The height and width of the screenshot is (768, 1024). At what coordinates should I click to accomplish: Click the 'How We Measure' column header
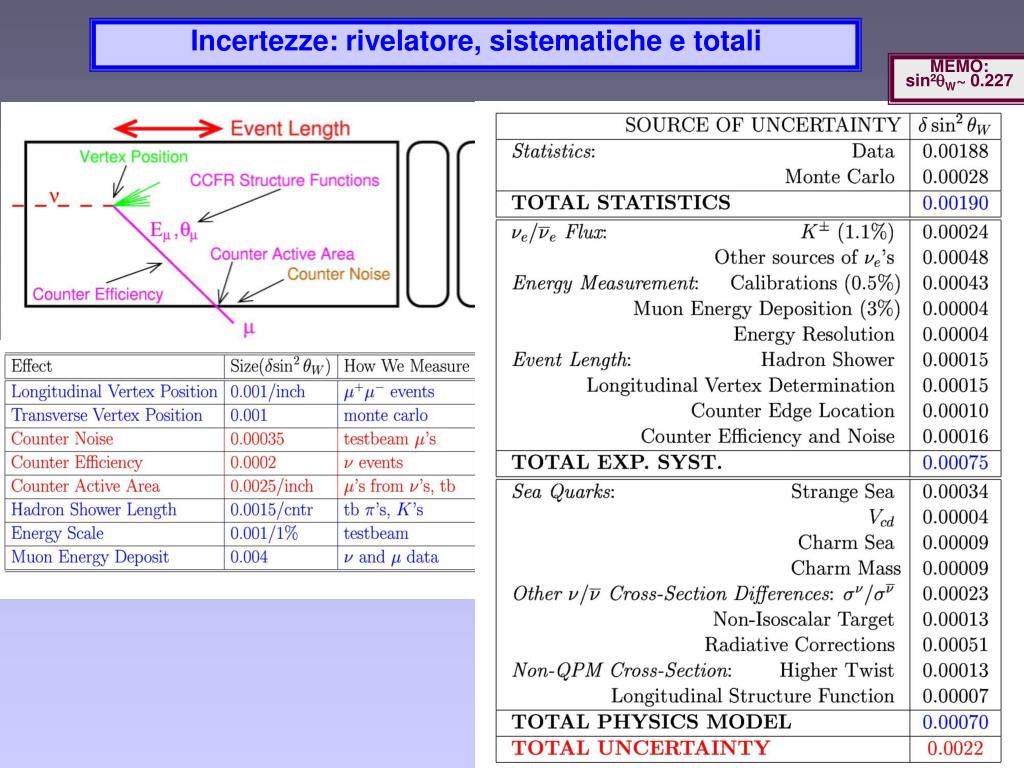[406, 366]
